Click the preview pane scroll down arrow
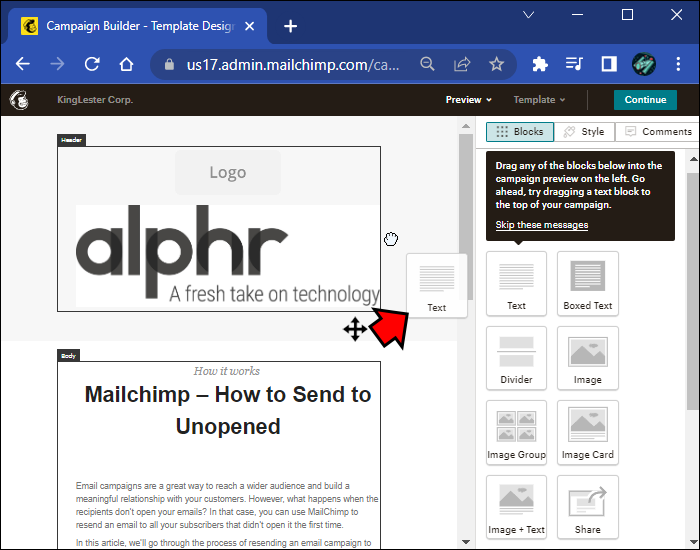Viewport: 700px width, 550px height. point(466,542)
